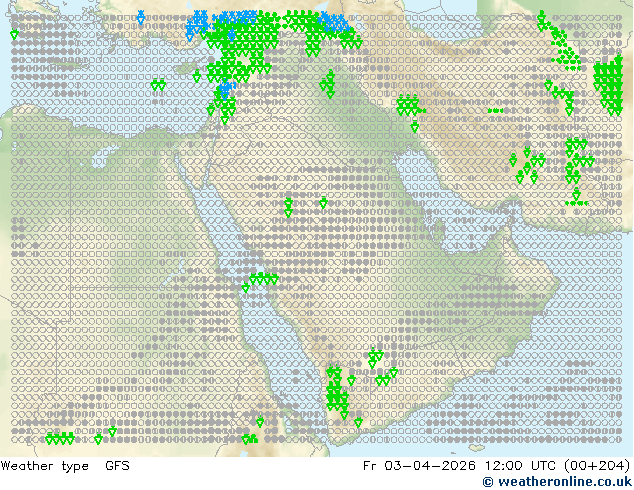
Task: Click the 'Weather type' caption text
Action: pyautogui.click(x=45, y=466)
